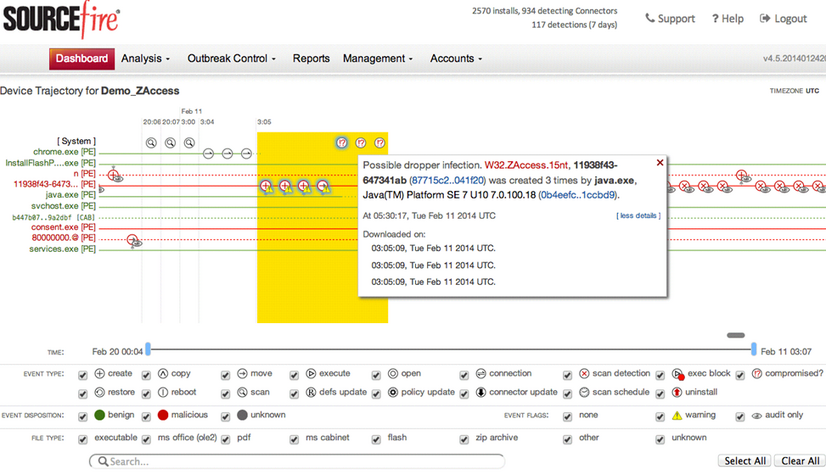Click the open event type icon
Screen dimensions: 826x475
[x=393, y=373]
